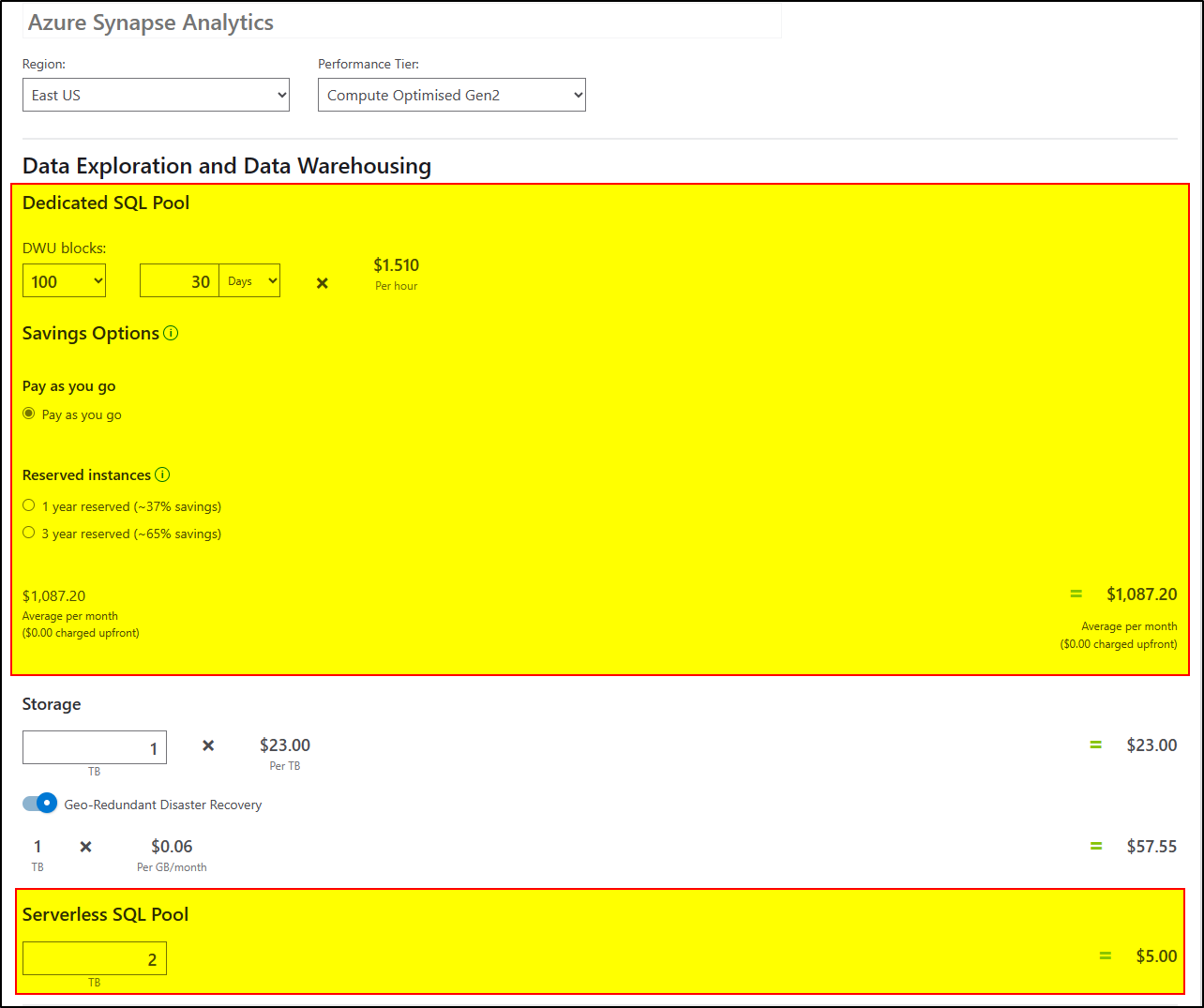
Task: Select the Pay as you go radio button
Action: click(29, 414)
